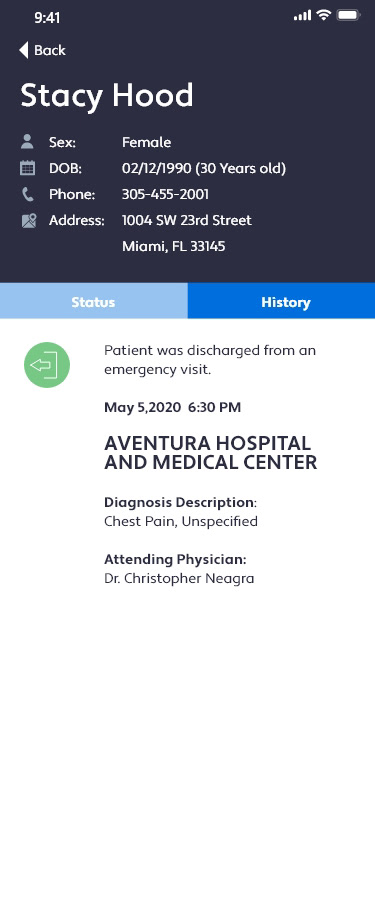This screenshot has width=375, height=924.
Task: Click the May 5, 2020 6:30 PM timestamp
Action: [x=173, y=407]
